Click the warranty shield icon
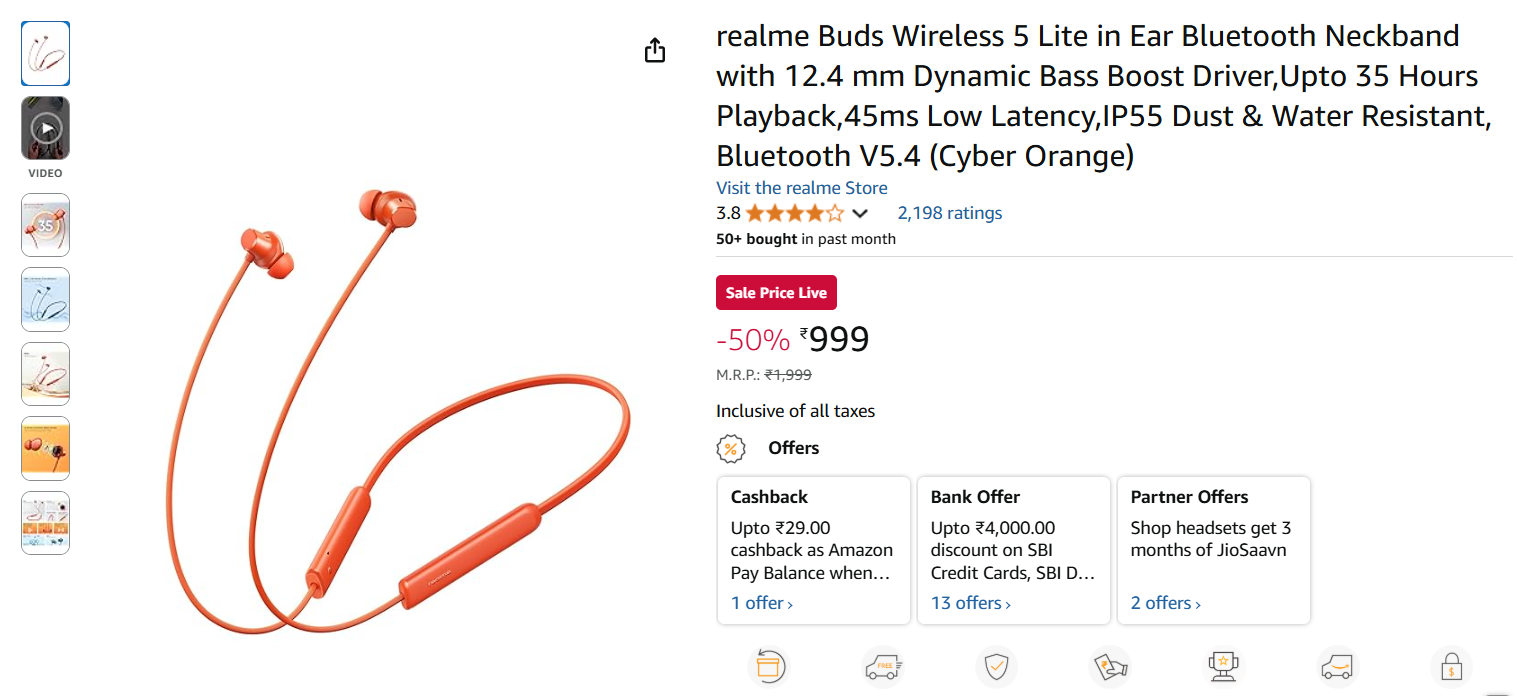Screen dimensions: 1517x696 click(x=996, y=666)
